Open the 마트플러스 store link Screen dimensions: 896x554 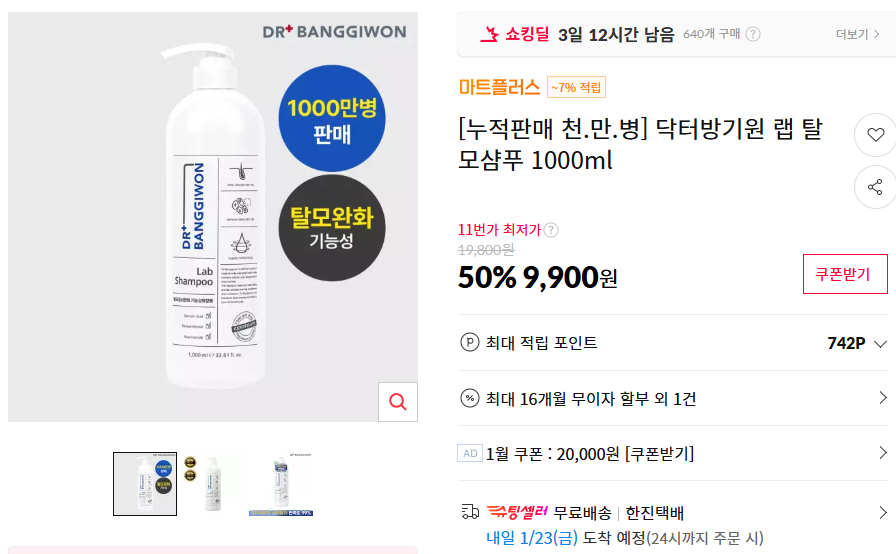click(x=499, y=87)
